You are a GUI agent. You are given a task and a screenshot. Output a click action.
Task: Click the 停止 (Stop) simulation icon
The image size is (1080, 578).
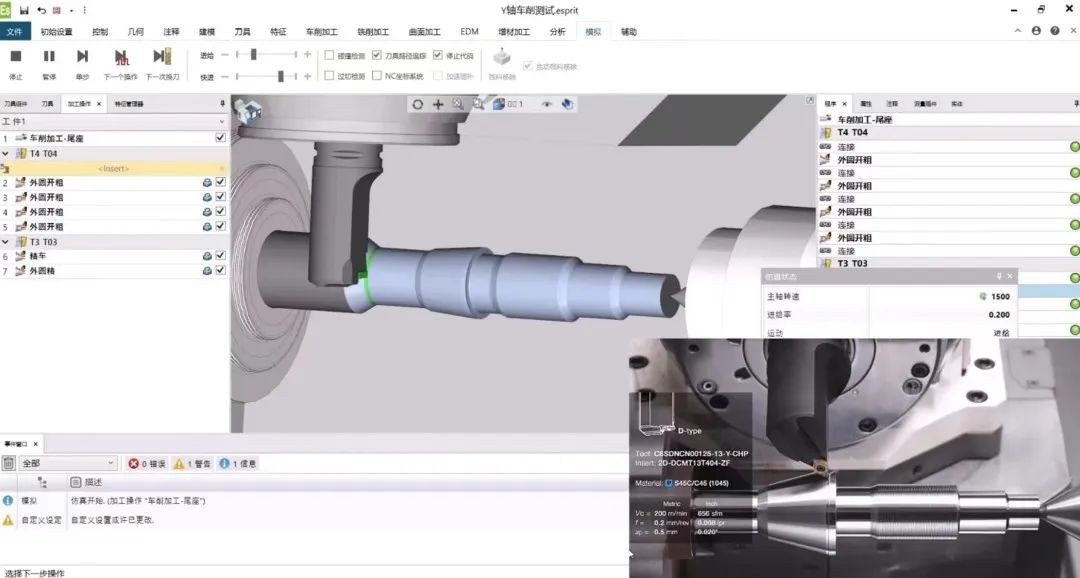pos(16,57)
